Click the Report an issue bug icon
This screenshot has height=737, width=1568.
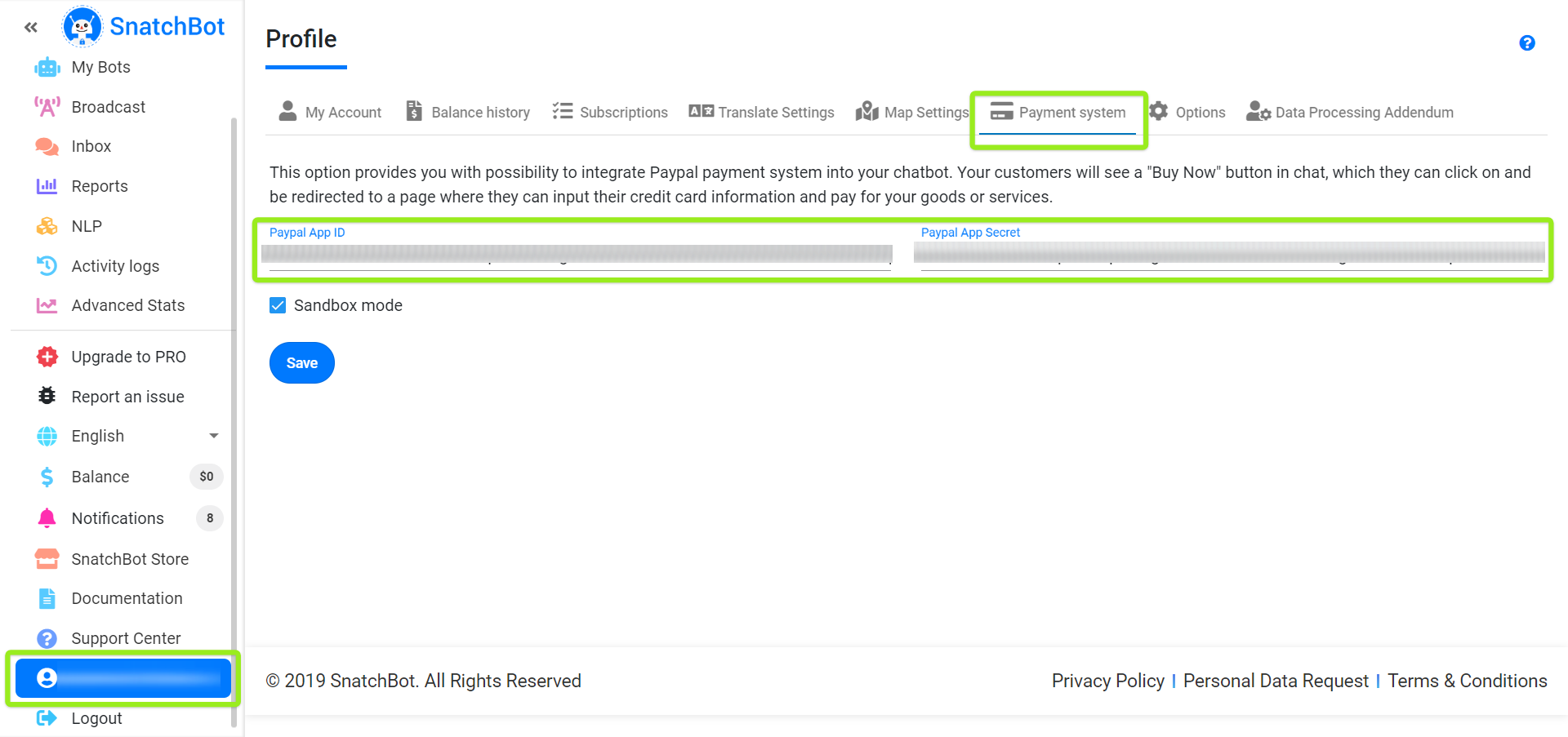pyautogui.click(x=47, y=396)
